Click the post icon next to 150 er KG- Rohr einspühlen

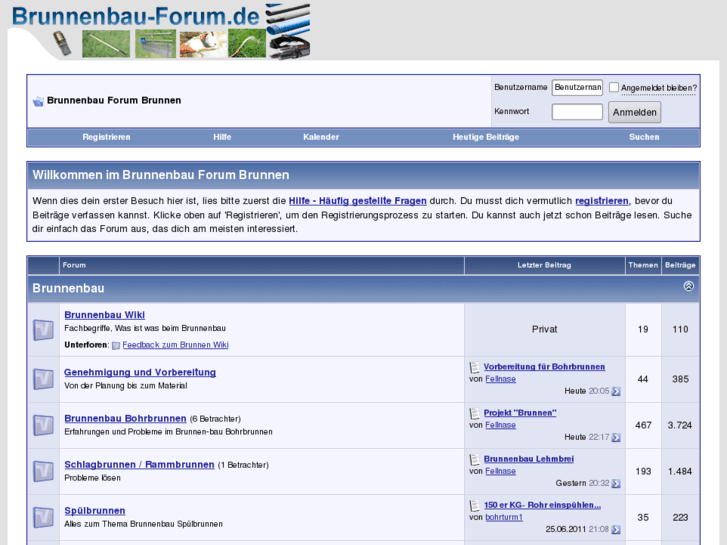pyautogui.click(x=474, y=506)
